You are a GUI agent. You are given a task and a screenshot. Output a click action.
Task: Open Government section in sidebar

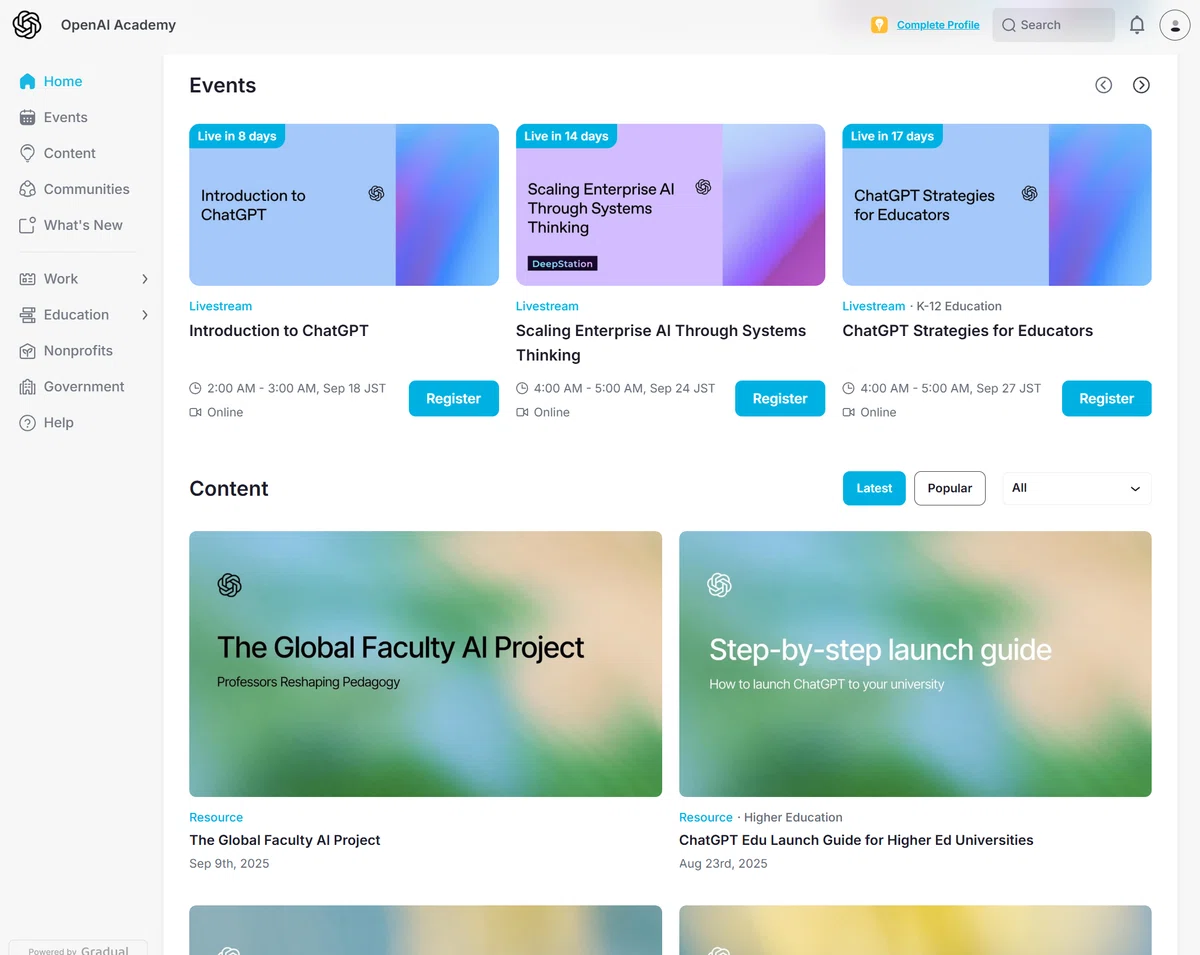click(82, 387)
